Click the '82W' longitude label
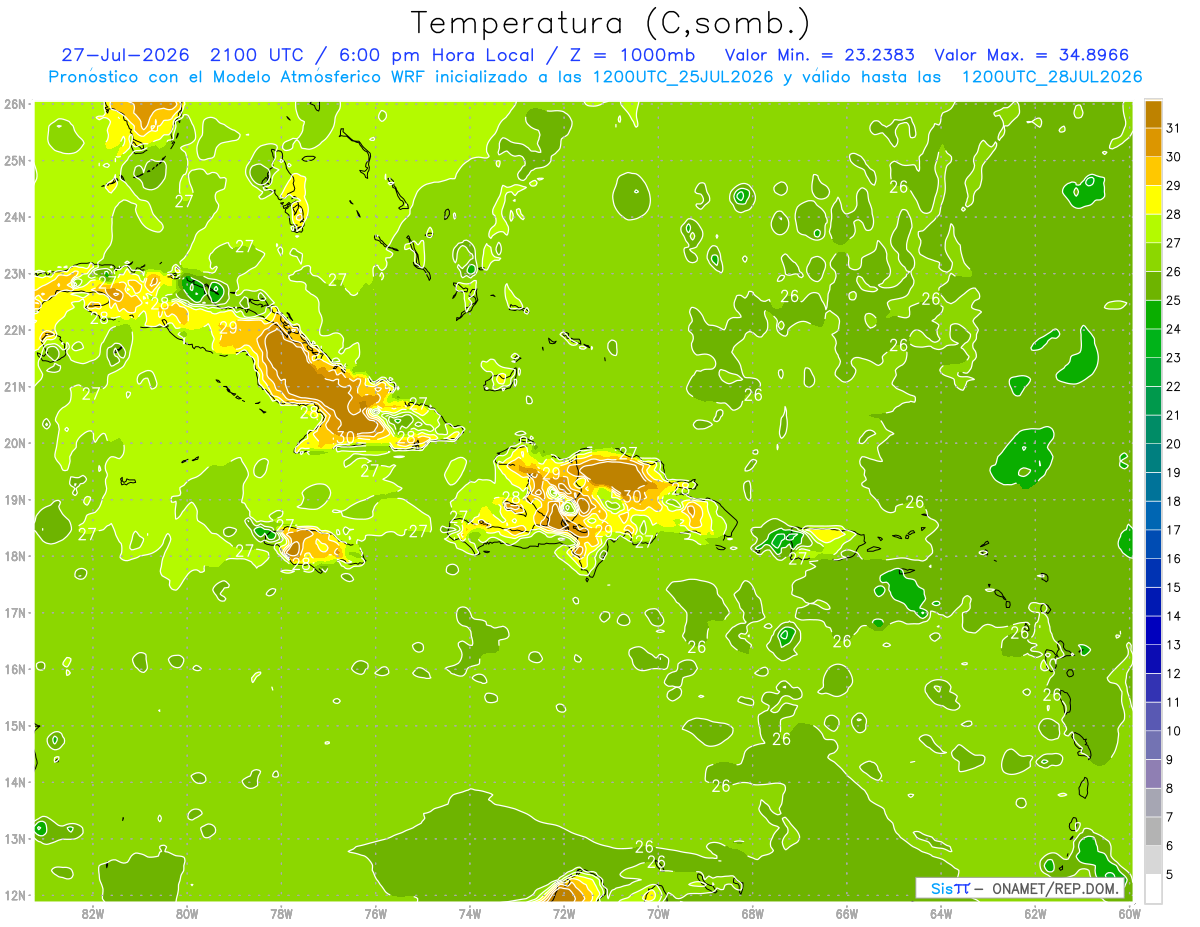 (x=92, y=913)
